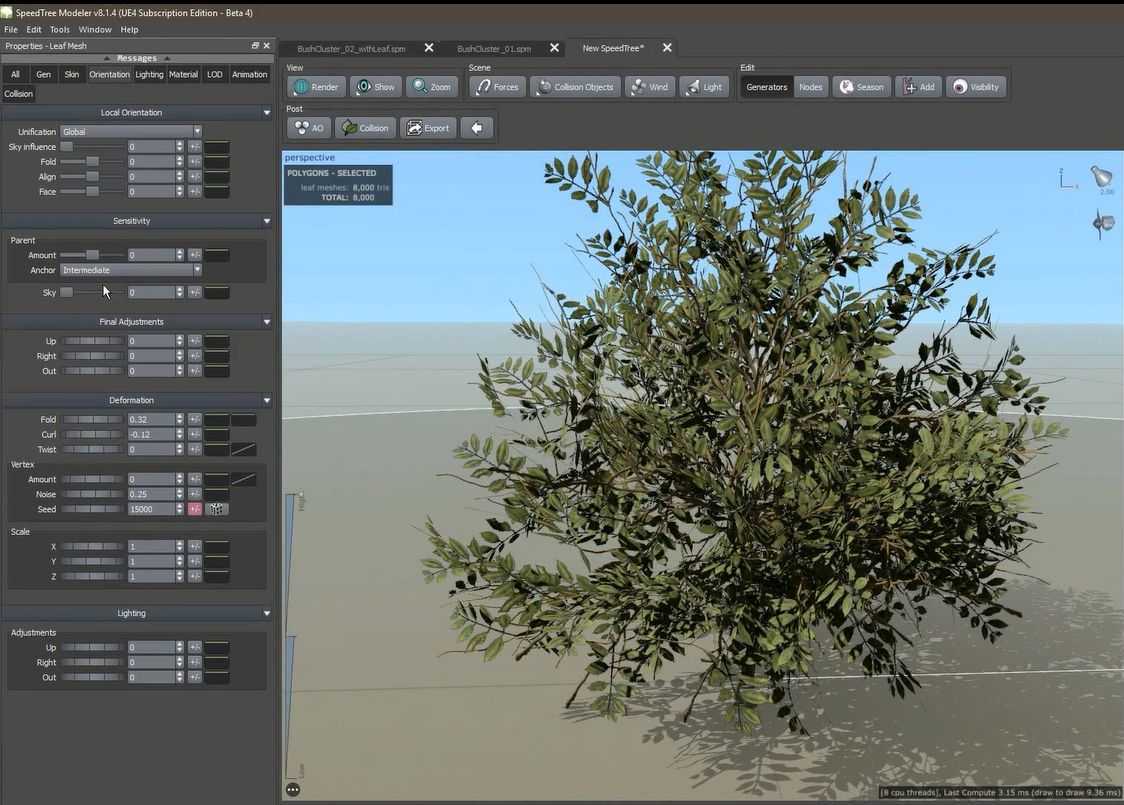This screenshot has height=805, width=1124.
Task: Click the Seed value field showing 15000
Action: tap(151, 509)
